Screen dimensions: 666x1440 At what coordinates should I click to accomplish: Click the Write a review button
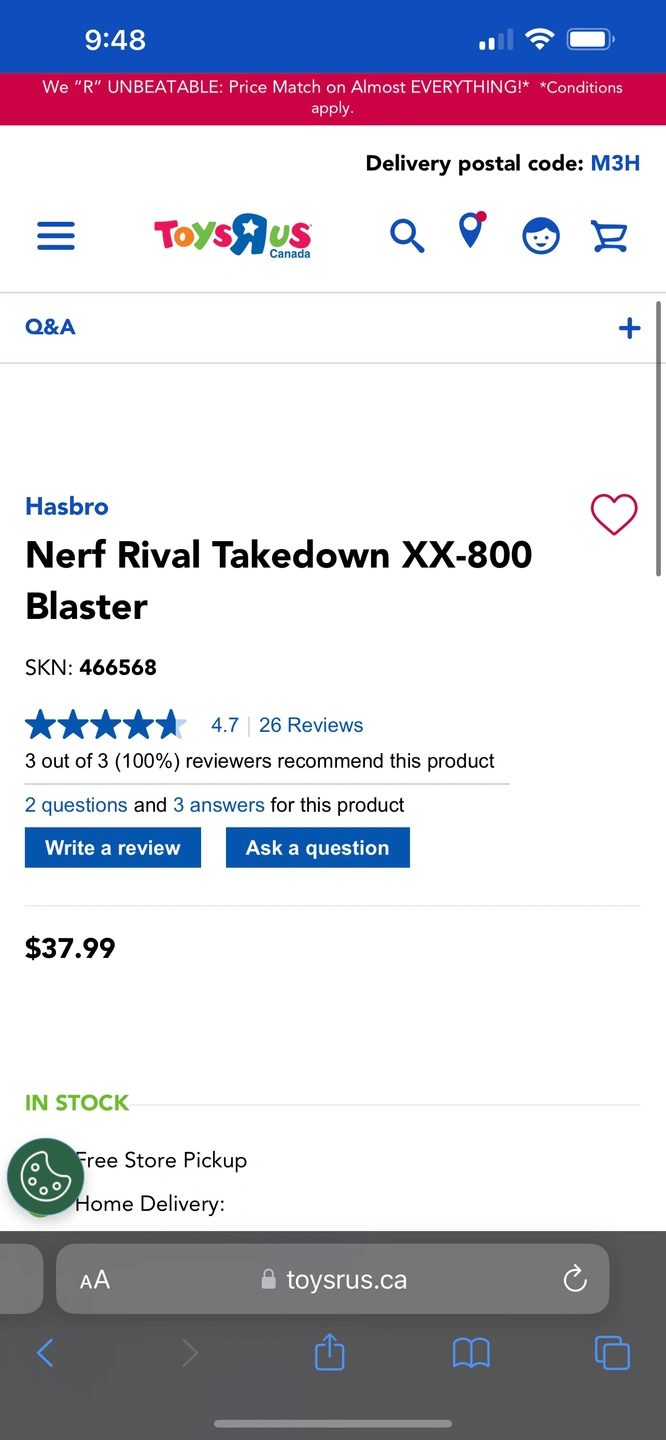click(113, 848)
